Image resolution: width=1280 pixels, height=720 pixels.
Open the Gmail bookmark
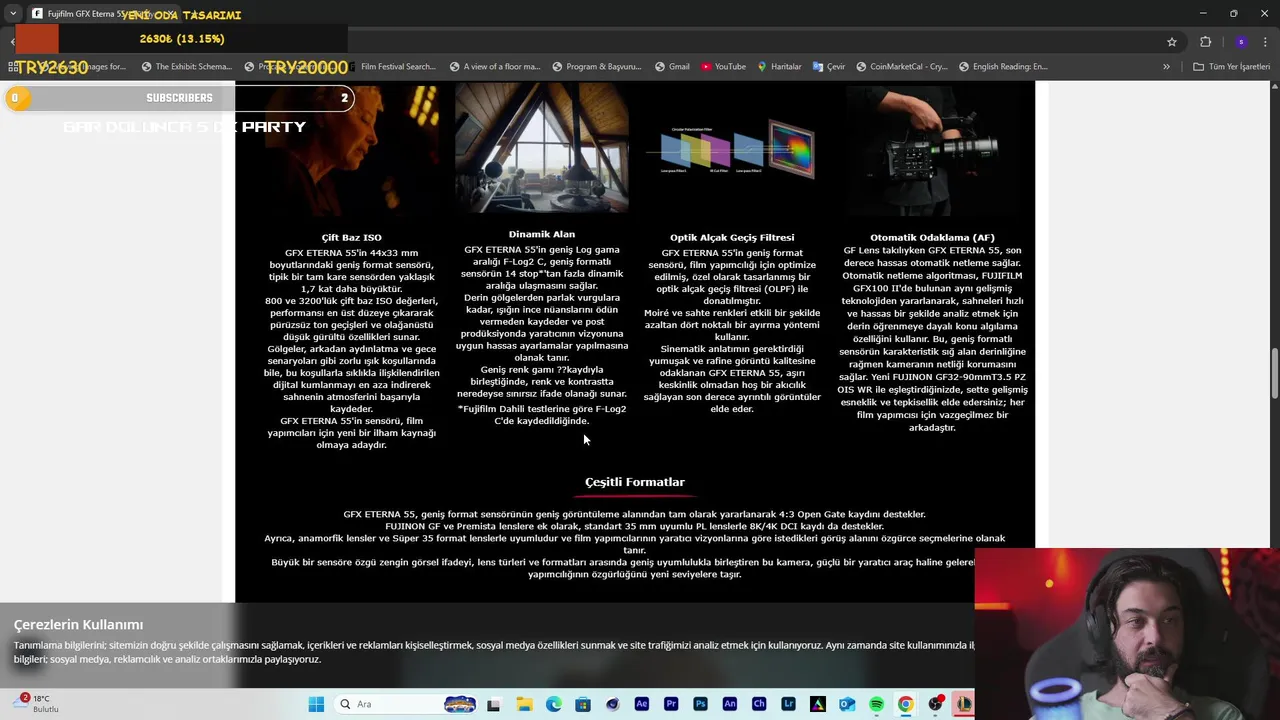tap(672, 67)
